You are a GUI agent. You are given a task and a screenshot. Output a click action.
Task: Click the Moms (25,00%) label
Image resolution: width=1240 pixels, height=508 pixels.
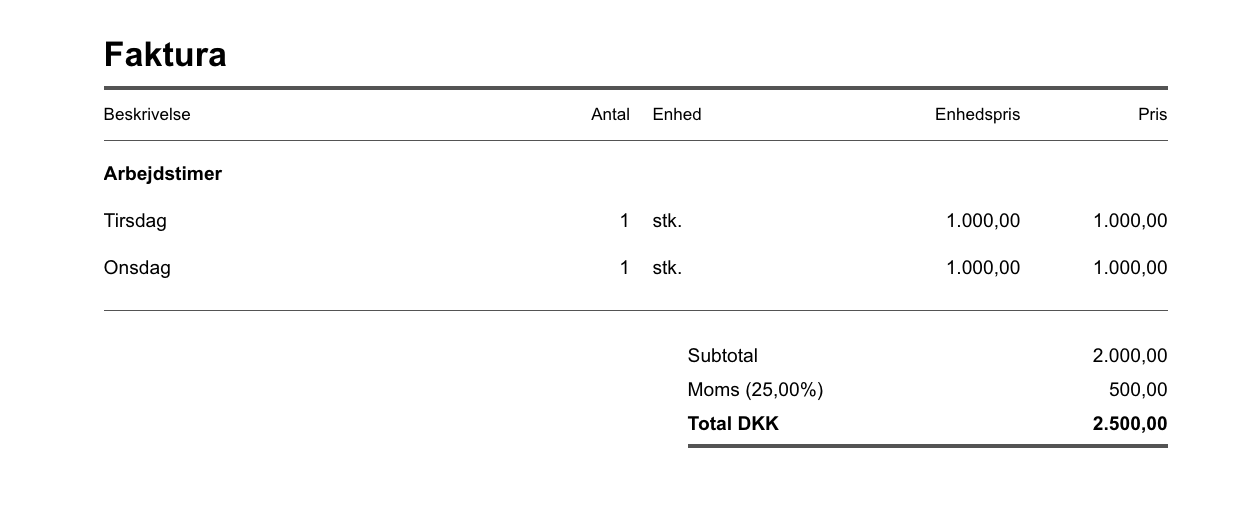point(755,390)
